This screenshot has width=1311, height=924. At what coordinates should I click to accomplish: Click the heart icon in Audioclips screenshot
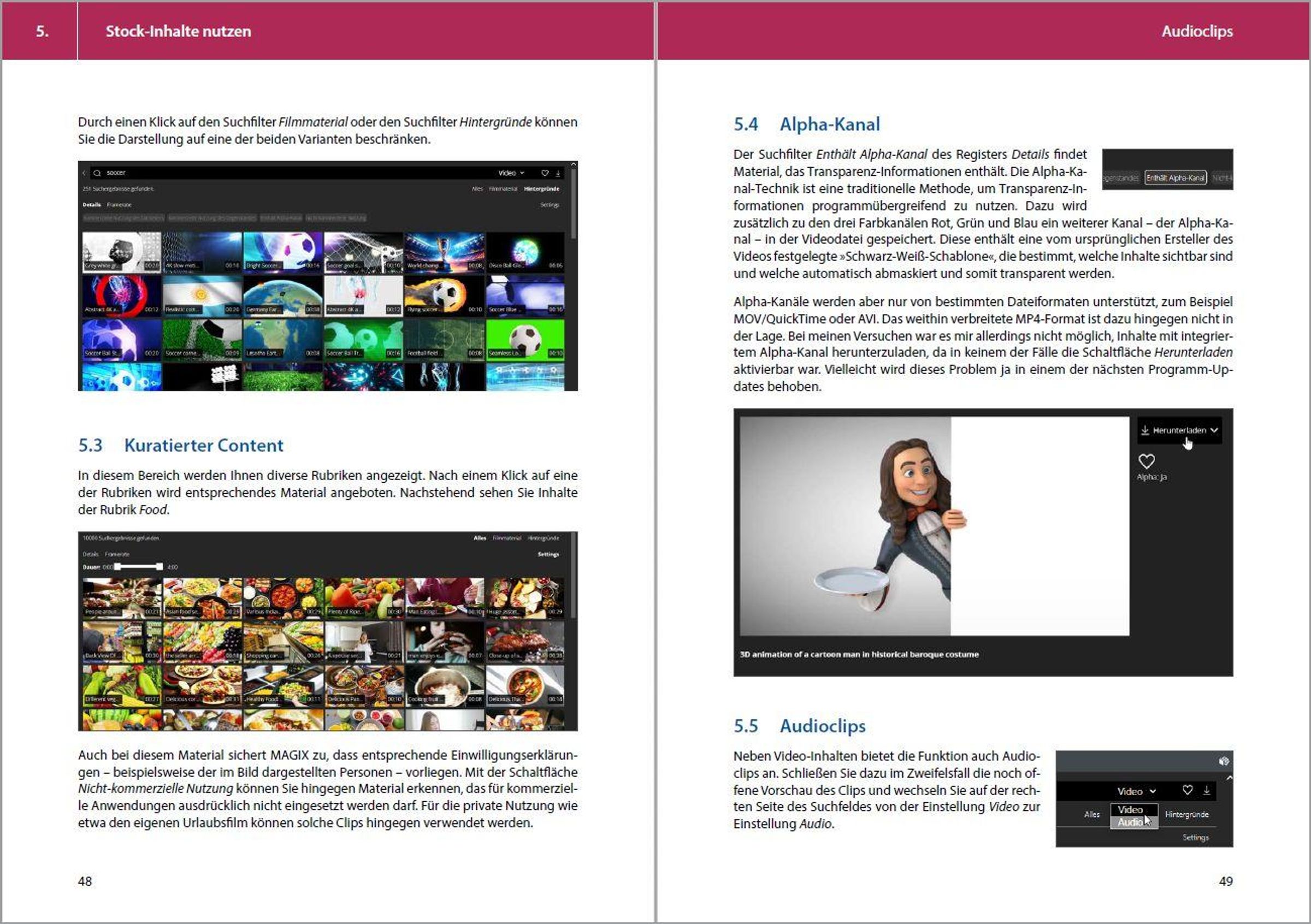(1188, 790)
